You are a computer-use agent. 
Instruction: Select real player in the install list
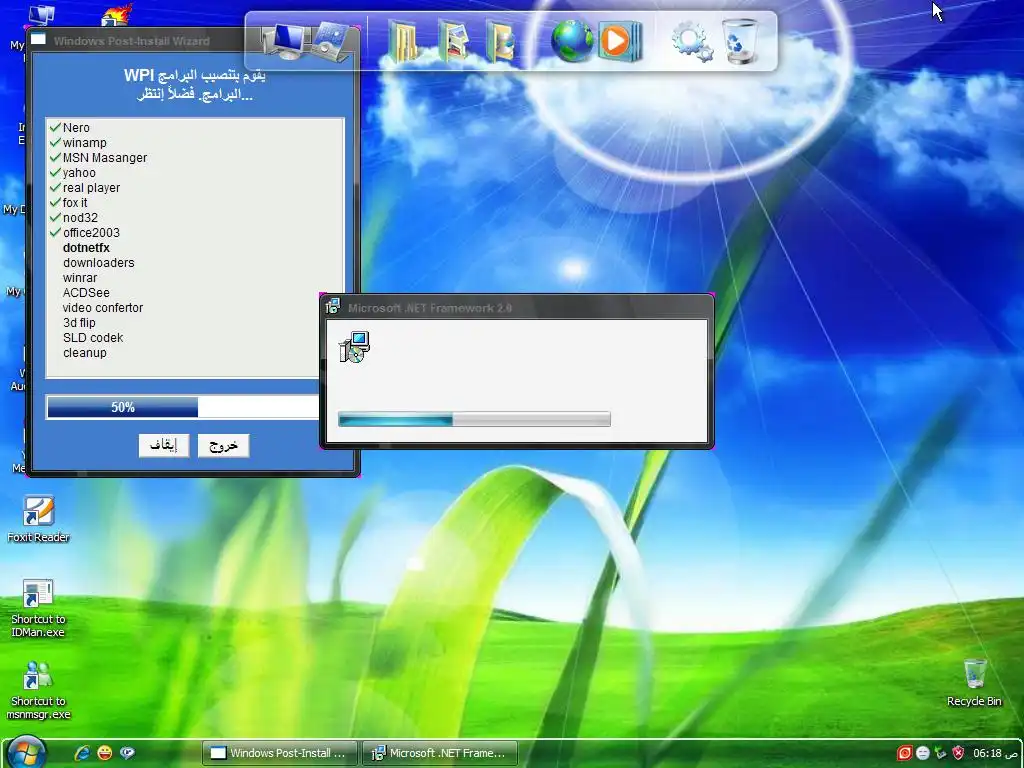[91, 187]
